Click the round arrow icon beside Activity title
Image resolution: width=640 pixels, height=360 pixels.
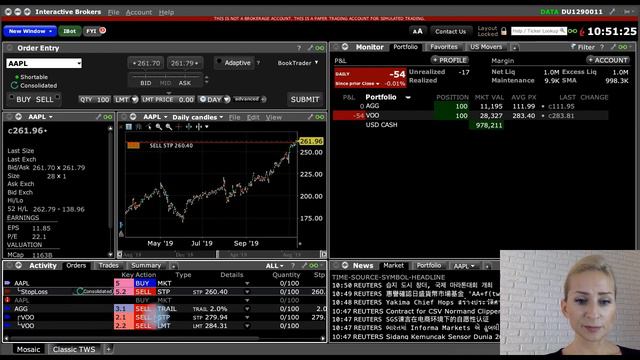point(18,265)
